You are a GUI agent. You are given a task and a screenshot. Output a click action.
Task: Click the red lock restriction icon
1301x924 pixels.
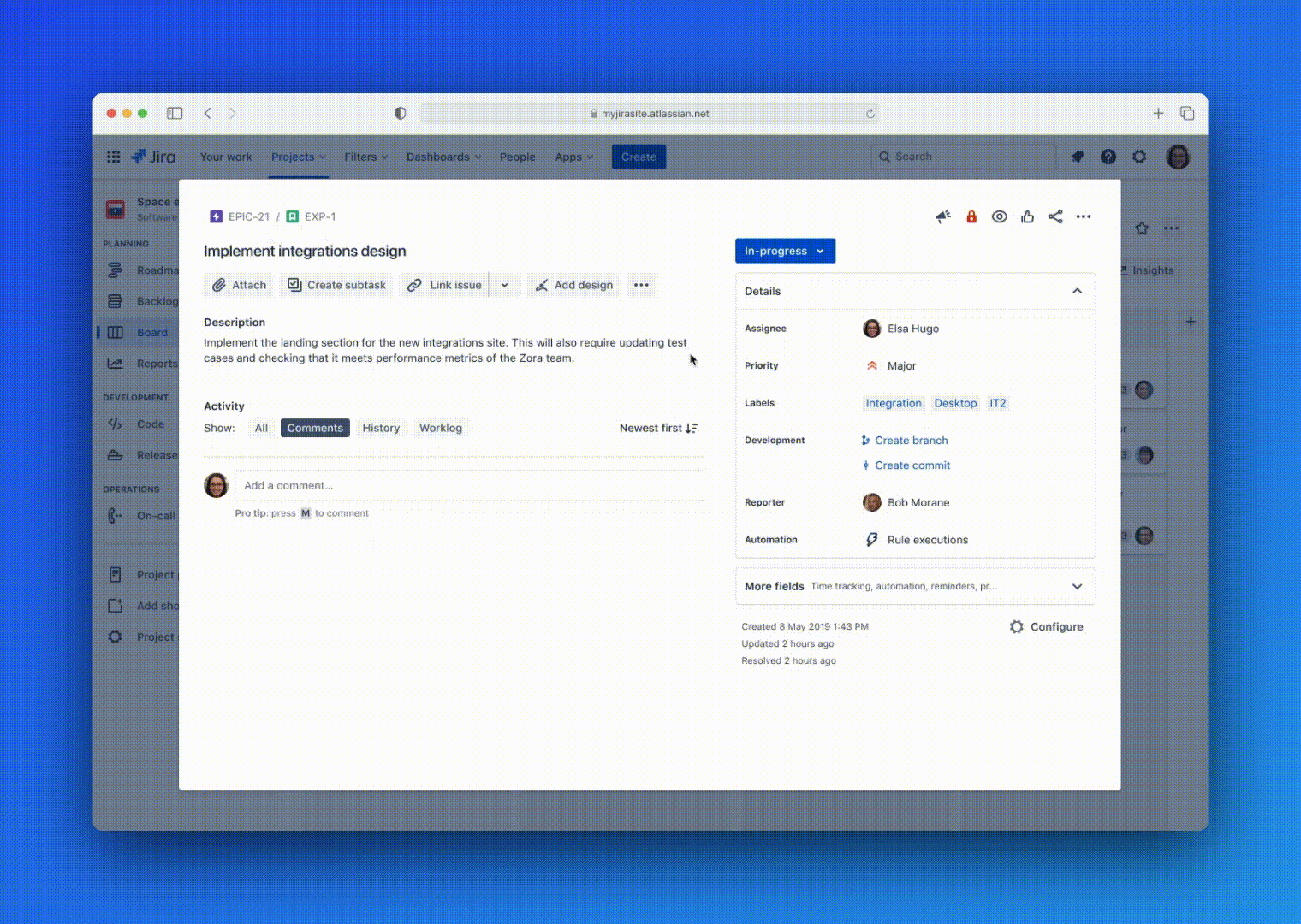click(971, 216)
